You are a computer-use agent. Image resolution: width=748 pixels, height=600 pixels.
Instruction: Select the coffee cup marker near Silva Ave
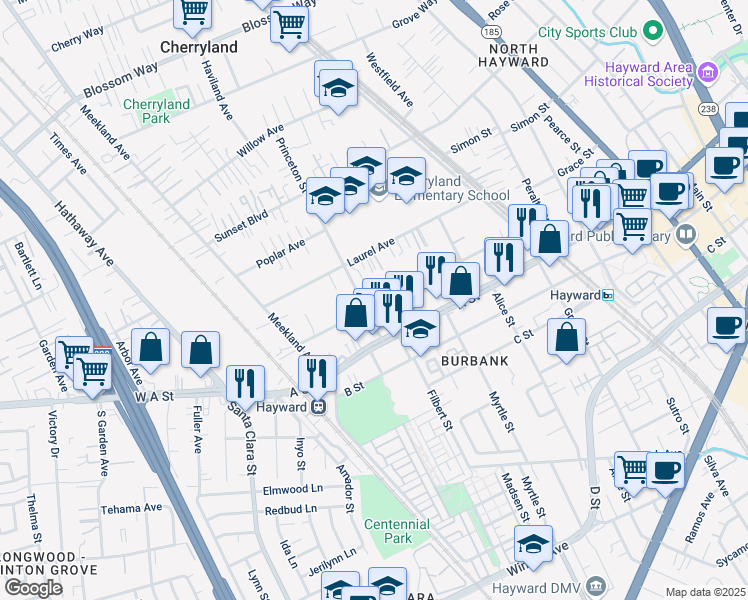pos(665,475)
